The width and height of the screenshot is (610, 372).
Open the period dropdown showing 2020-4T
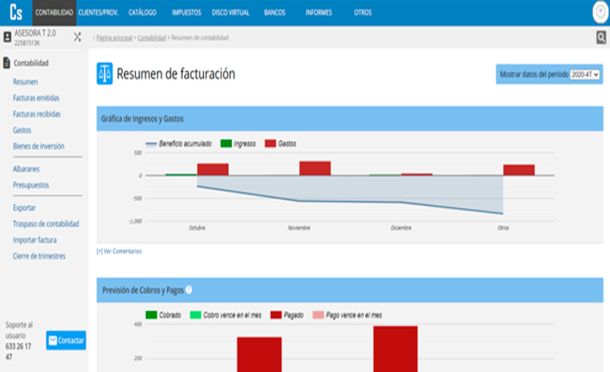point(584,74)
